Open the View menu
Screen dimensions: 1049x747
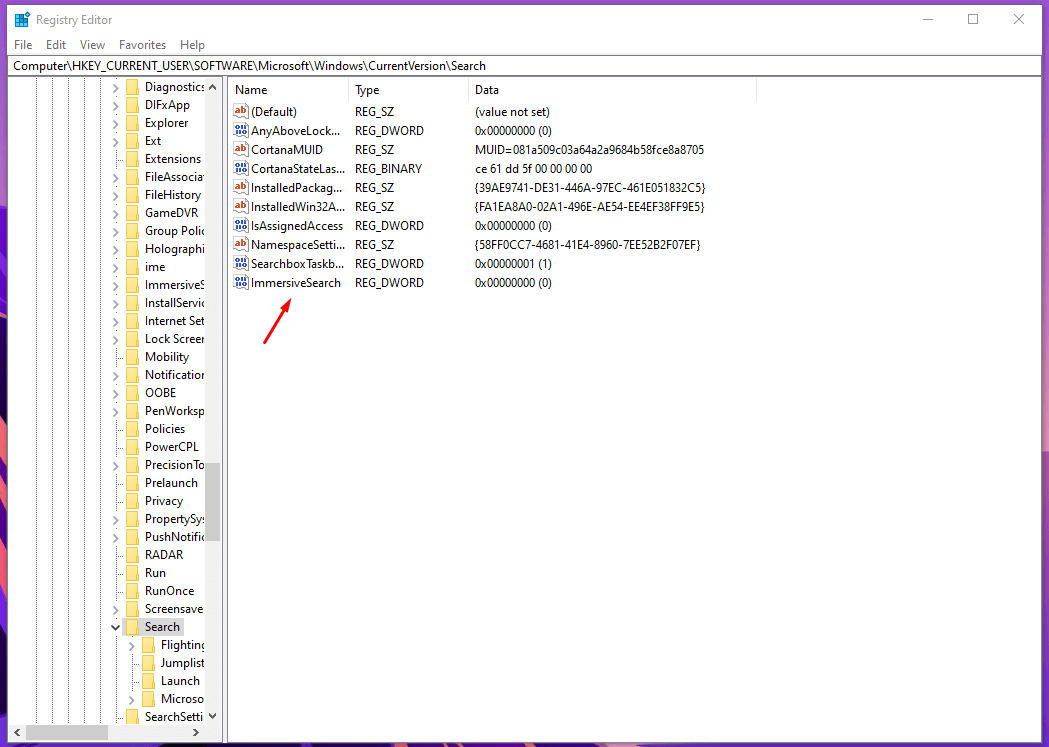coord(92,45)
